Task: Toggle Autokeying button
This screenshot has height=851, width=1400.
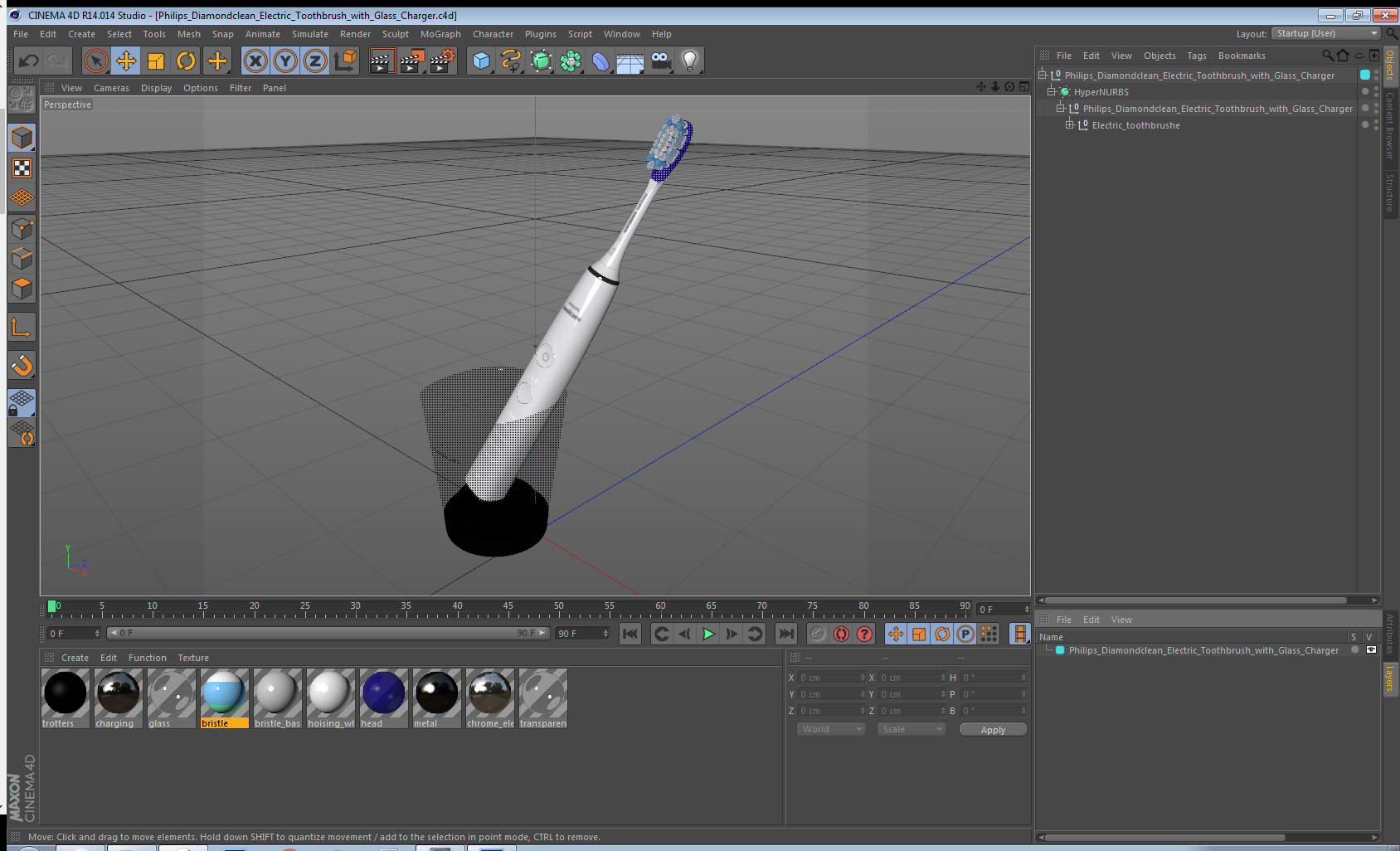Action: [841, 634]
